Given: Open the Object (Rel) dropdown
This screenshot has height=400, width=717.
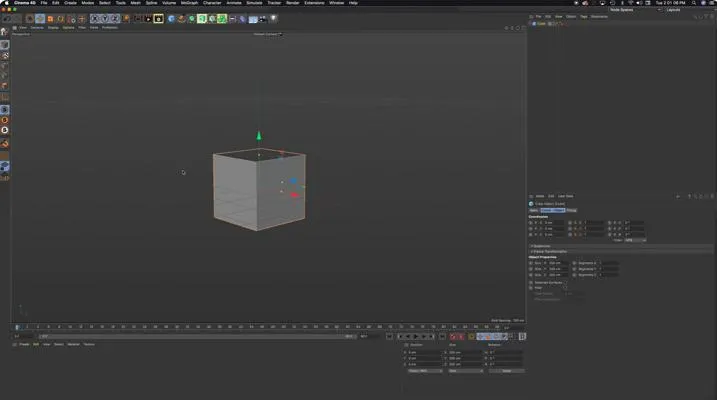Looking at the screenshot, I should click(x=425, y=371).
